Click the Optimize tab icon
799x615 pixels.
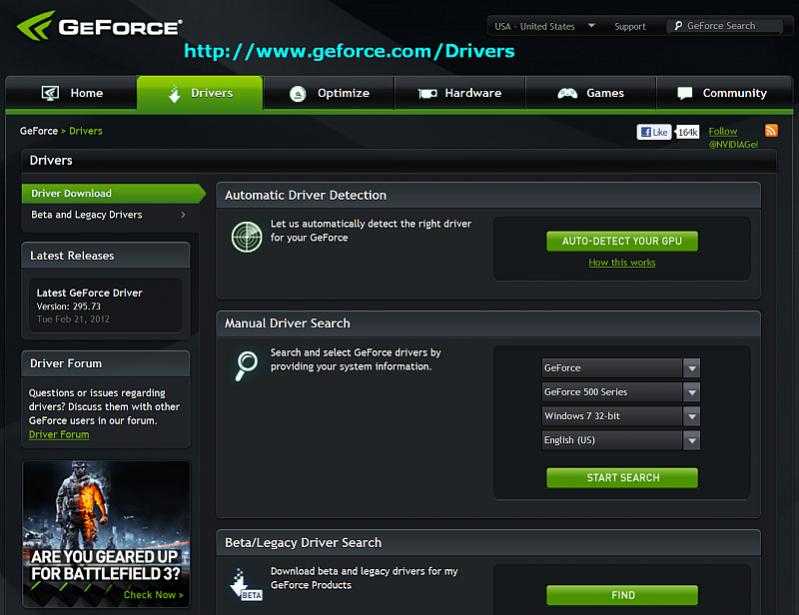coord(298,94)
